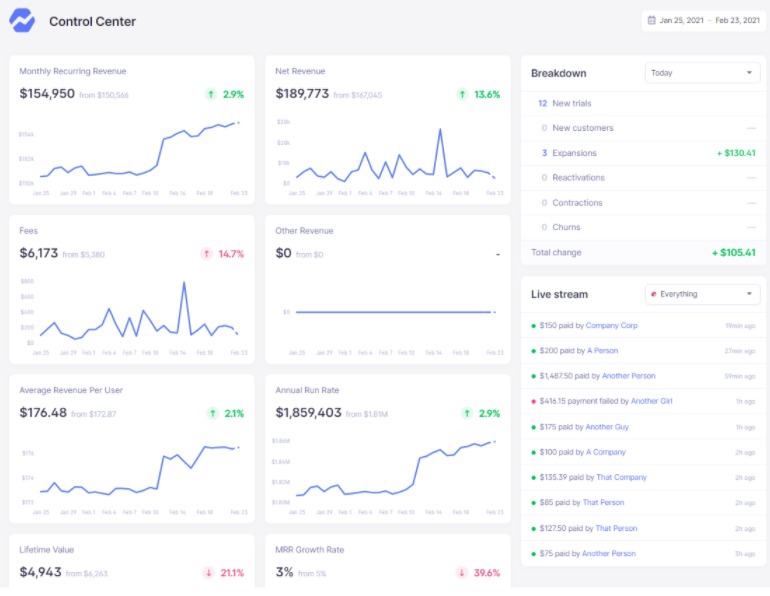This screenshot has height=596, width=770.
Task: Click the Monthly Recurring Revenue title
Action: 73,71
